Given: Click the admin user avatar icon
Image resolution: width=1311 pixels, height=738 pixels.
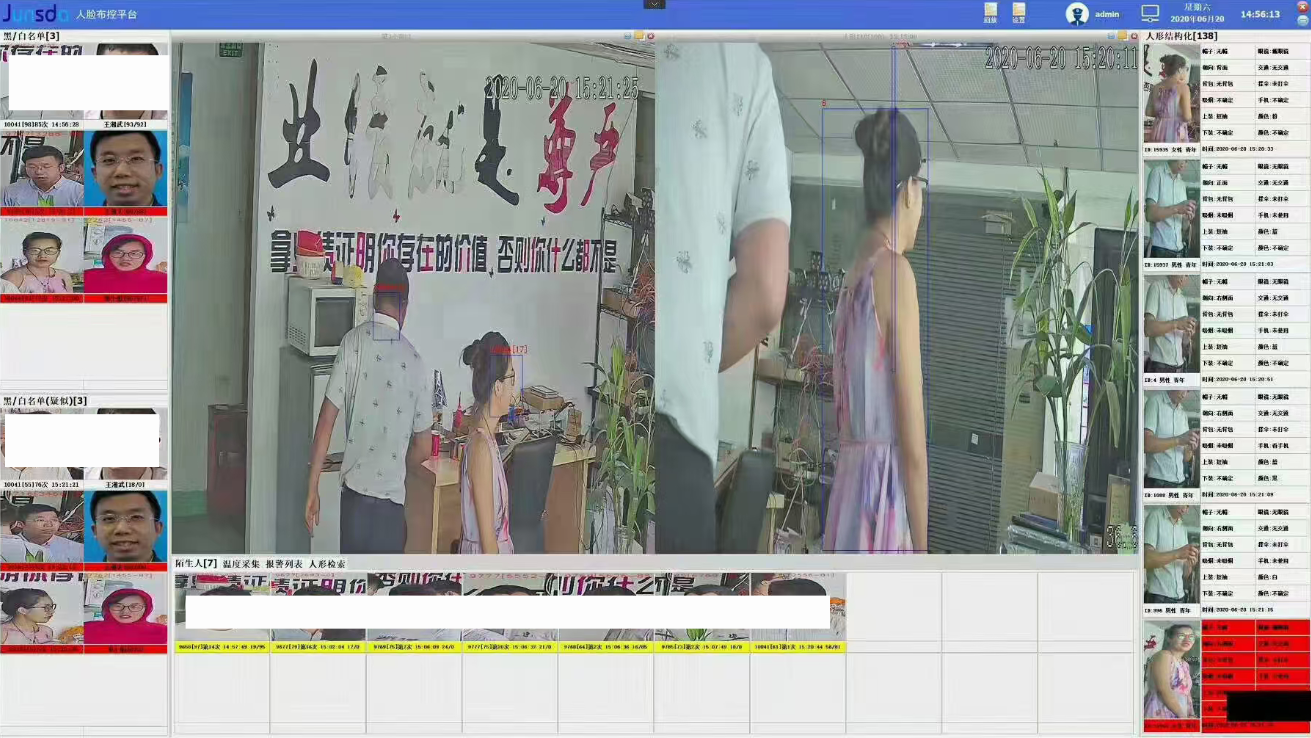Looking at the screenshot, I should [1077, 14].
